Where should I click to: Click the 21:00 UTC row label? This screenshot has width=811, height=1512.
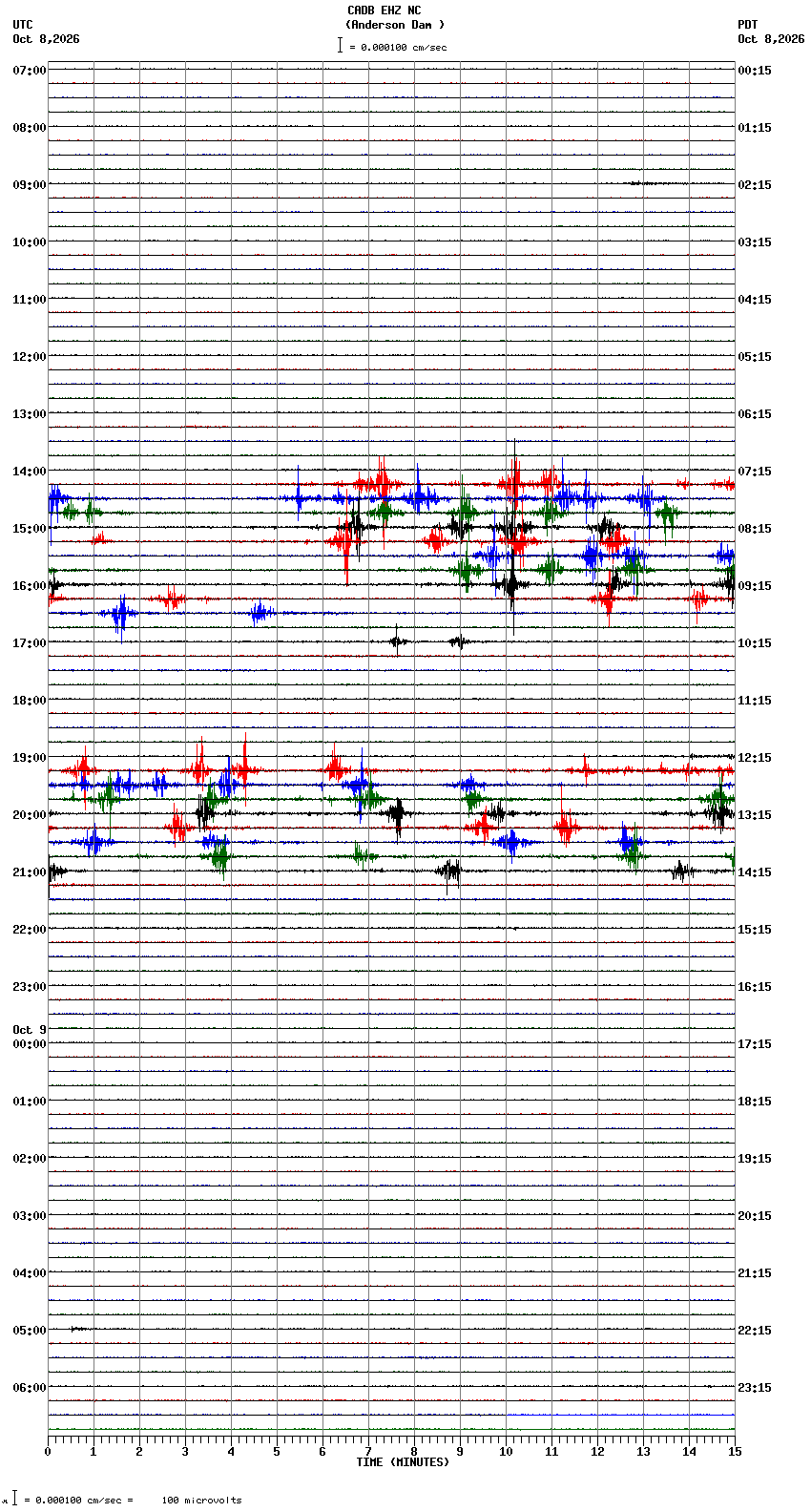tap(30, 872)
